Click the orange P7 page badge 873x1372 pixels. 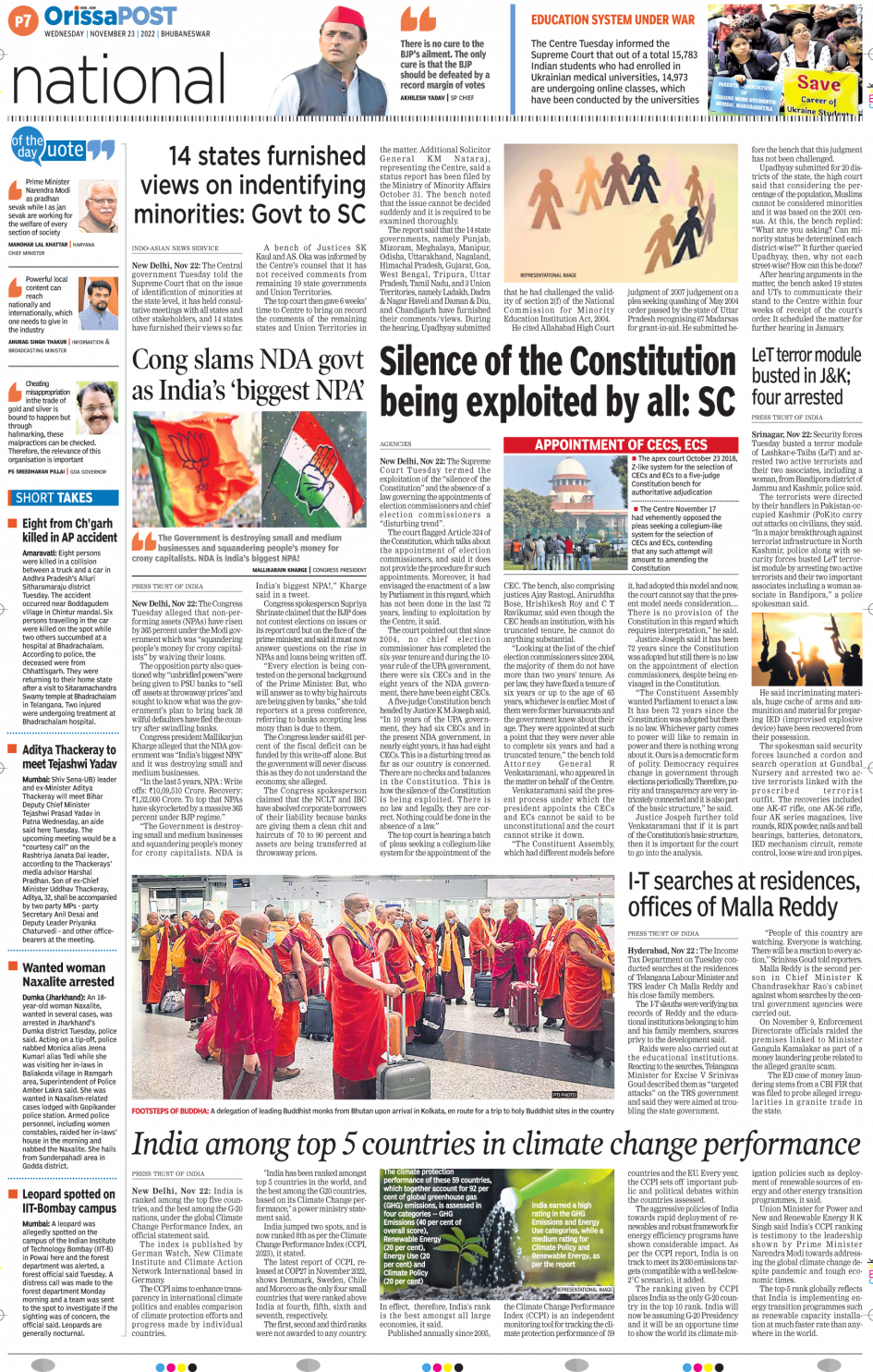[x=22, y=20]
